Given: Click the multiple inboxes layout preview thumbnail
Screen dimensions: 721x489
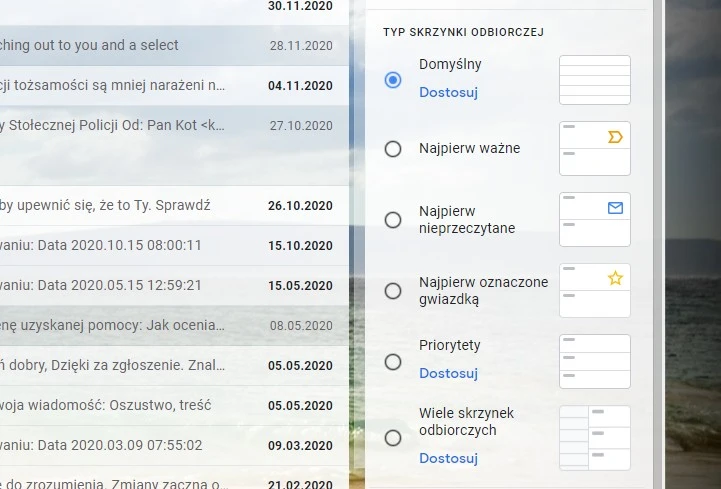Looking at the screenshot, I should (x=594, y=438).
